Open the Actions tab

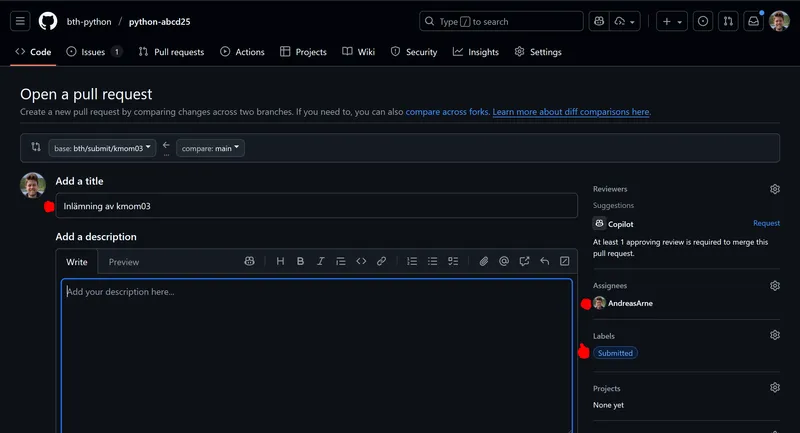pyautogui.click(x=242, y=52)
